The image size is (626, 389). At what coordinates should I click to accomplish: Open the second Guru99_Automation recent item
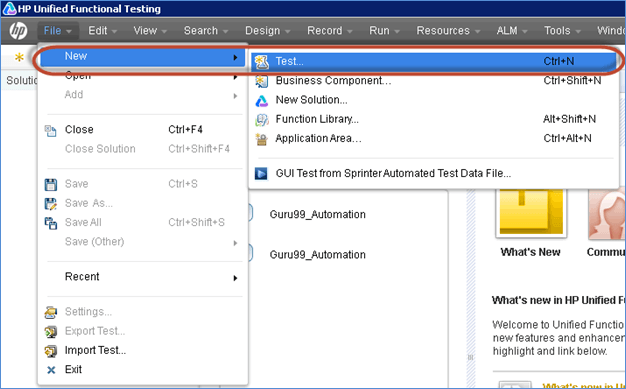(317, 255)
